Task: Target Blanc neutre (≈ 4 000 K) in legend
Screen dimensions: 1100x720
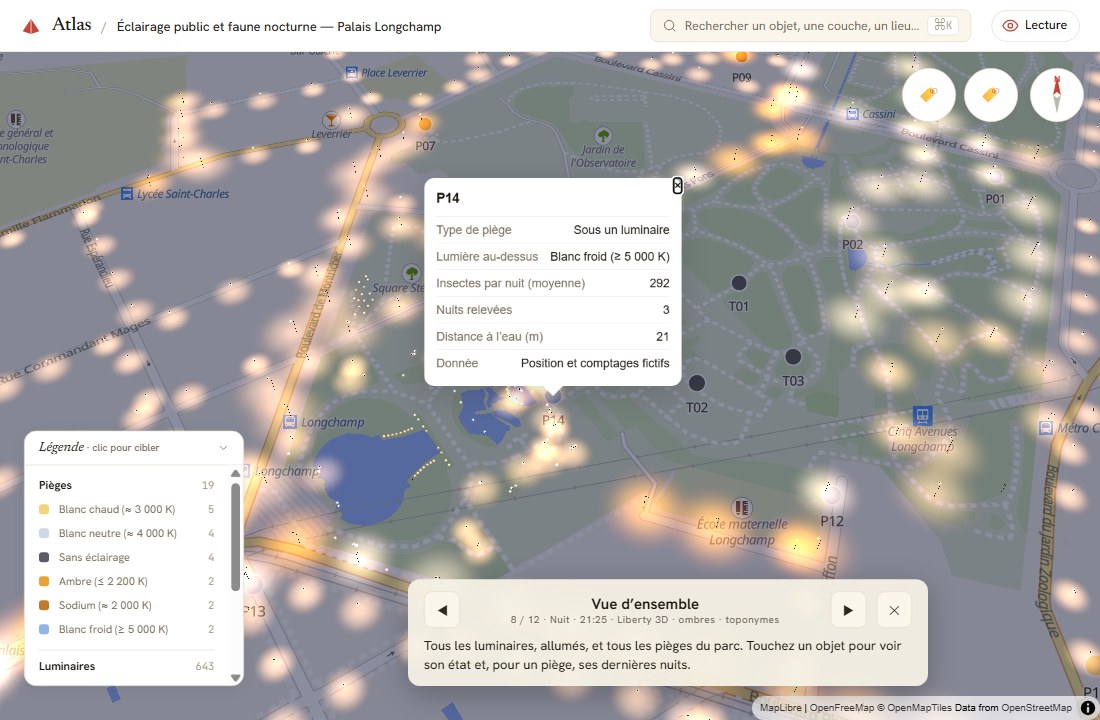Action: pyautogui.click(x=127, y=533)
